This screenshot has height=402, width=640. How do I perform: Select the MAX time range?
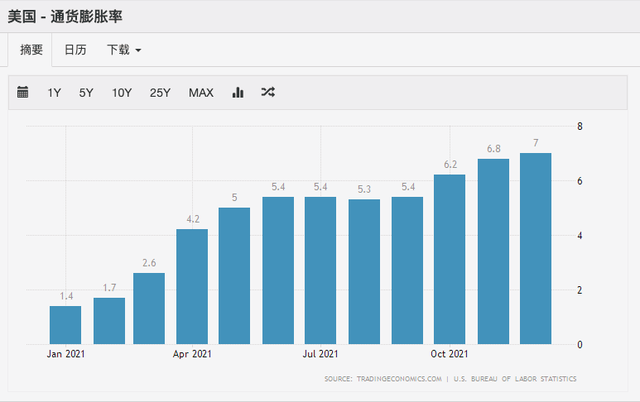(201, 93)
